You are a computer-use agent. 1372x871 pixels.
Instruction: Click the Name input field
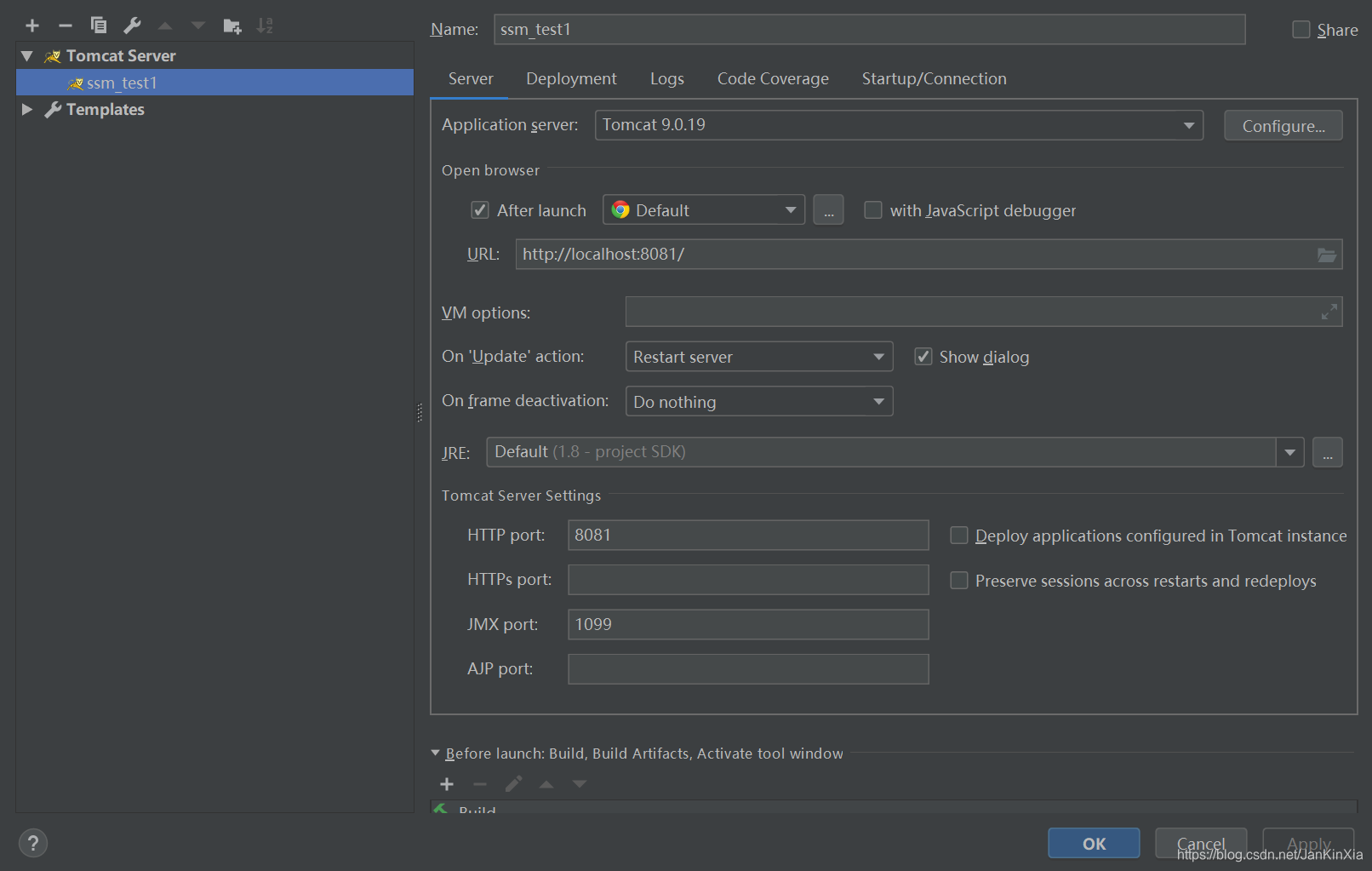tap(870, 30)
